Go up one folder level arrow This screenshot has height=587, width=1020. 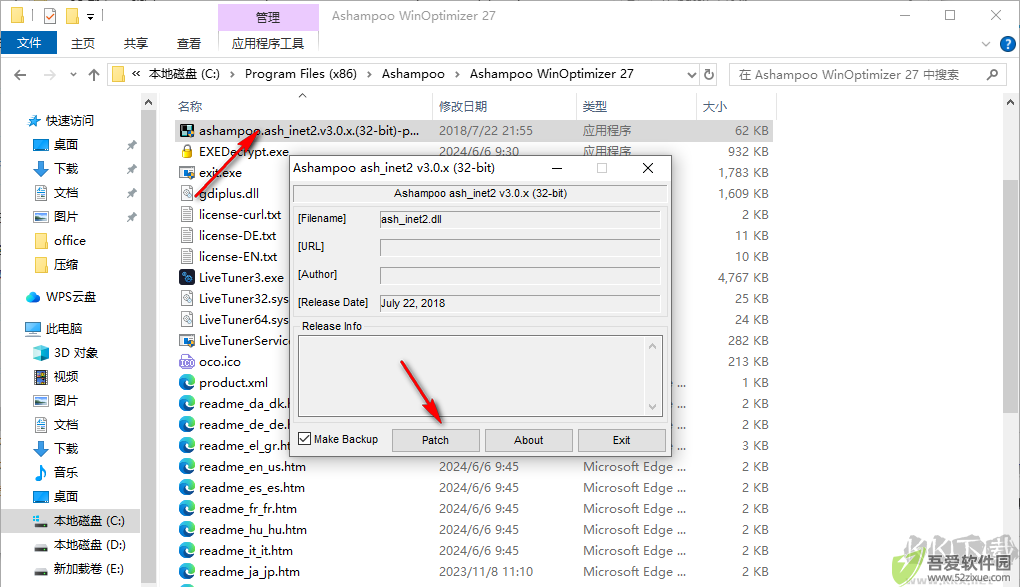pos(94,75)
